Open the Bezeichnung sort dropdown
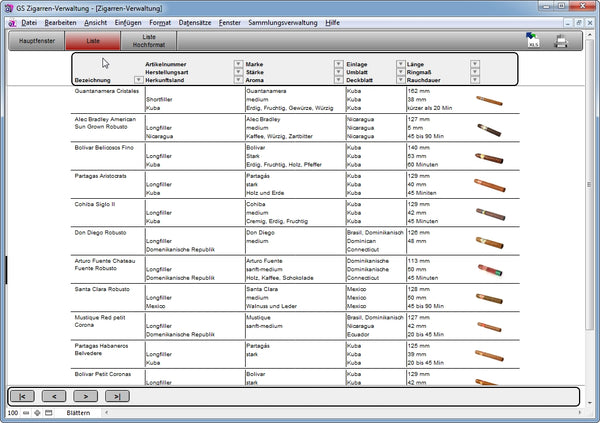The image size is (600, 423). point(139,80)
